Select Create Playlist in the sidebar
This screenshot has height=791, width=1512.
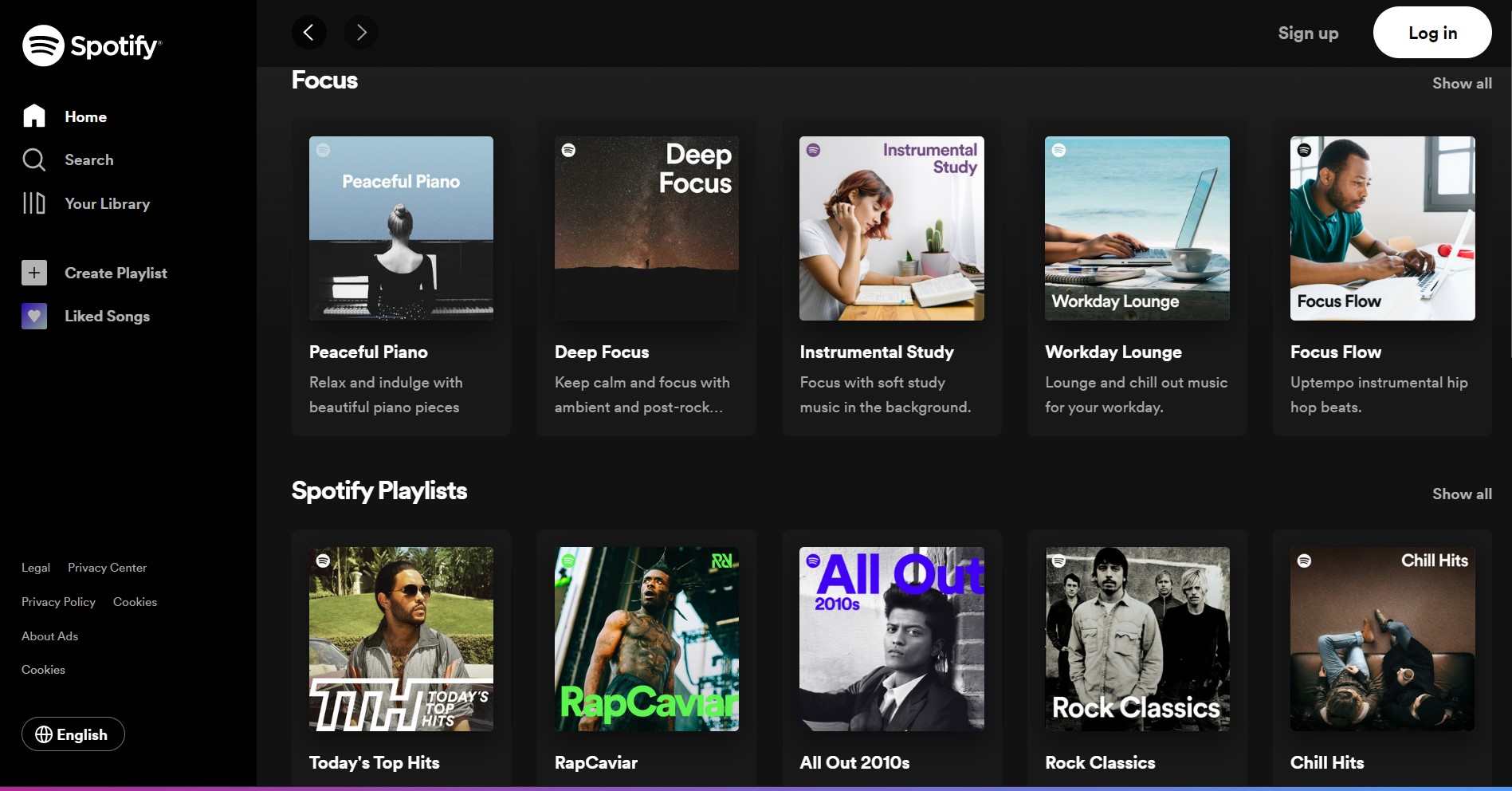coord(116,273)
